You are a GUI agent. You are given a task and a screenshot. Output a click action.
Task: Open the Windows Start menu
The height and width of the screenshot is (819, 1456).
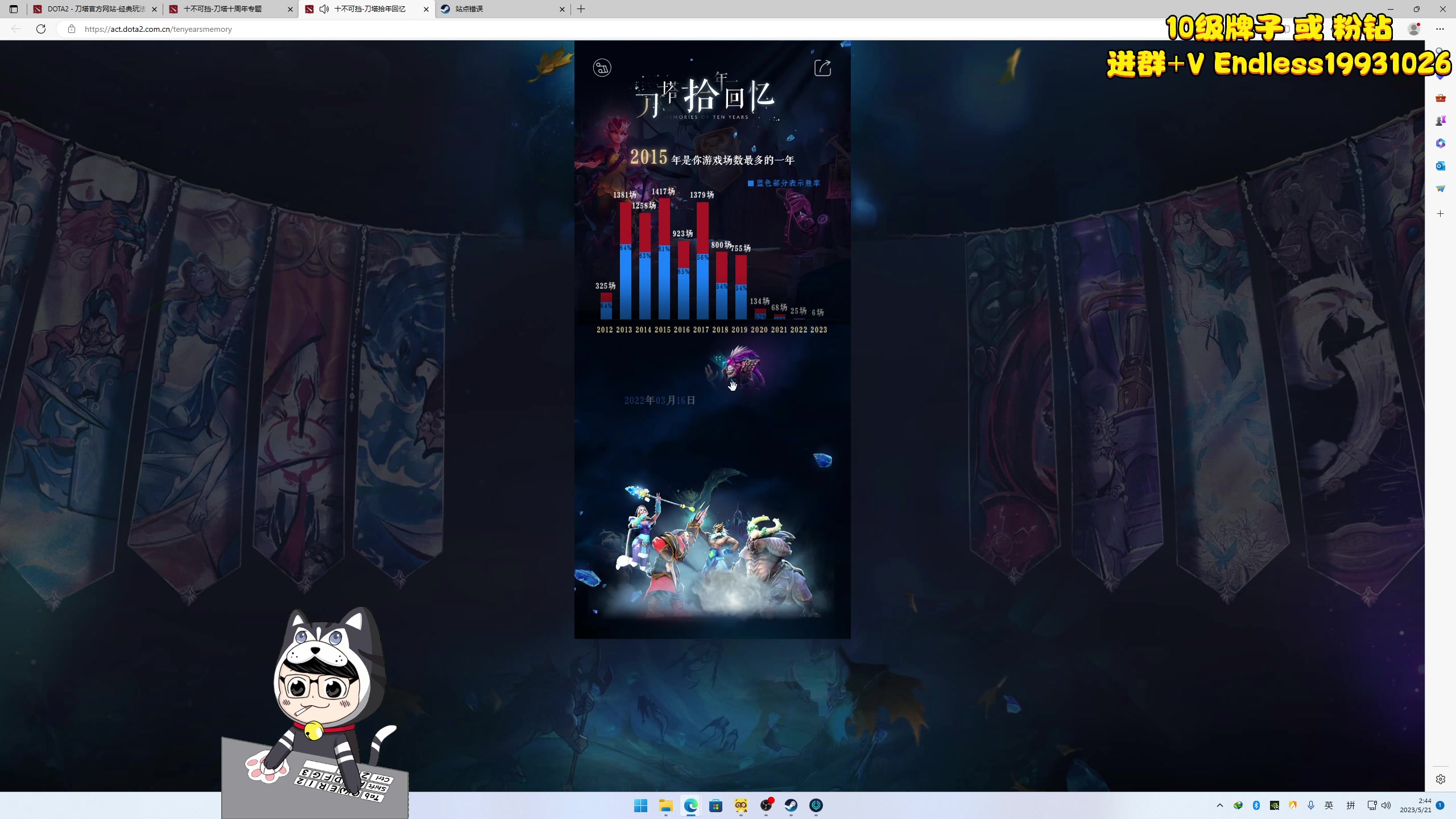640,805
